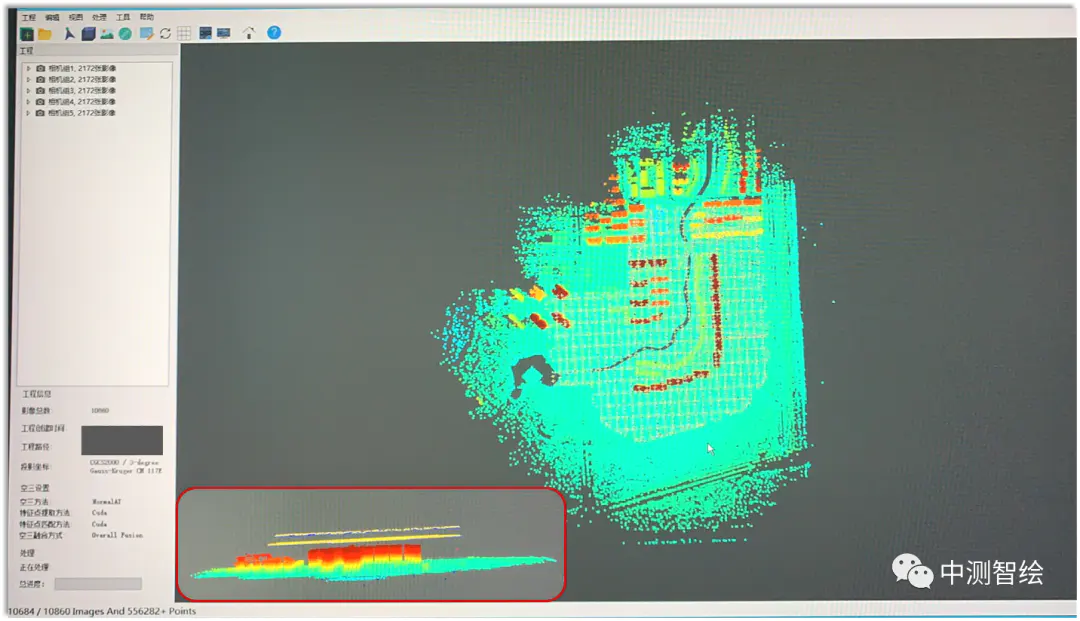Open project using the yellow folder icon
The image size is (1080, 621).
(45, 33)
